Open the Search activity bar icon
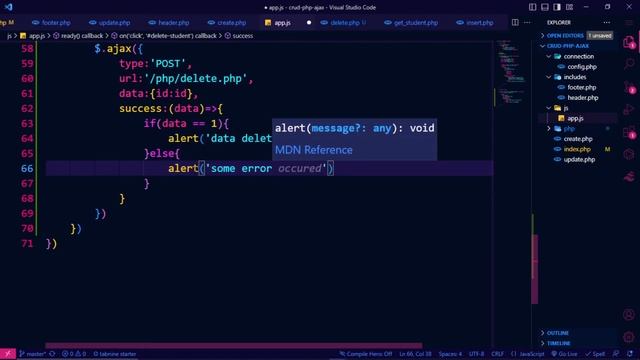 click(x=629, y=64)
